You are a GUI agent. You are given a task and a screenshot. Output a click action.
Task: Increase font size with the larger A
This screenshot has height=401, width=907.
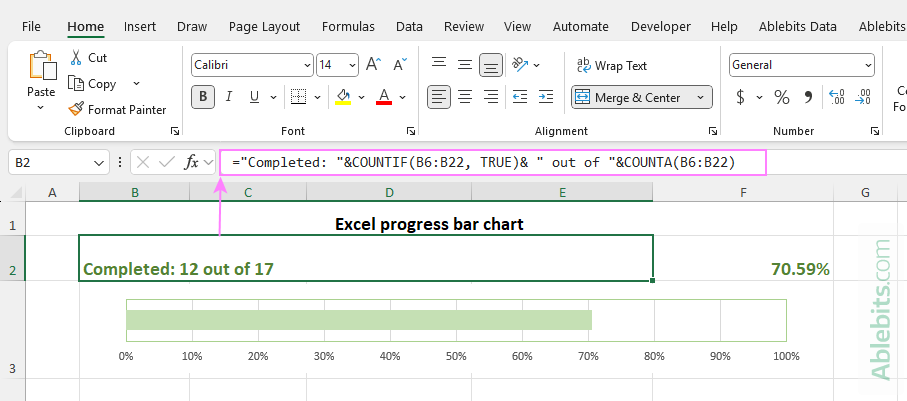tap(374, 65)
